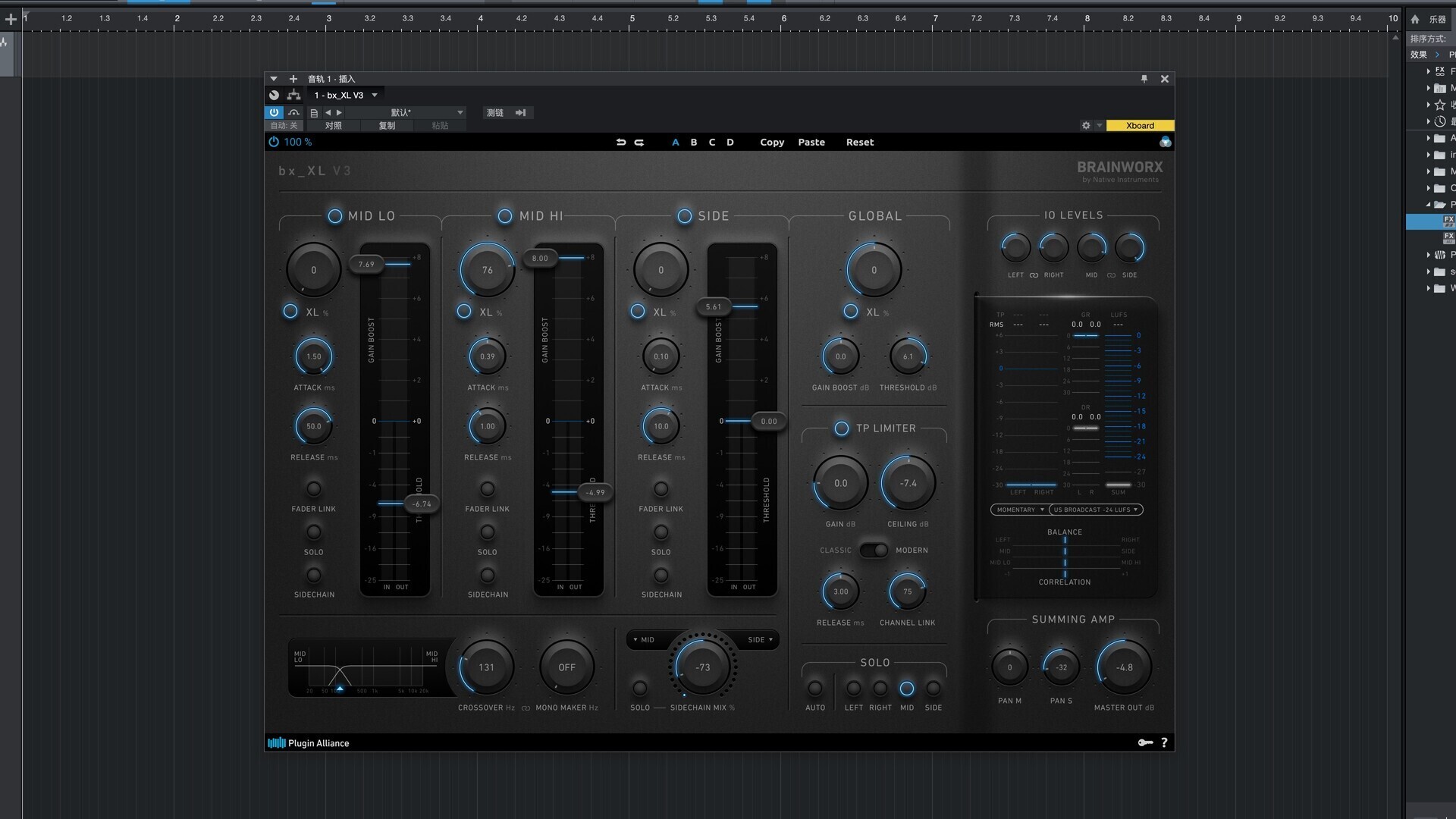This screenshot has width=1456, height=819.
Task: Open the MOMENTARY meter mode dropdown
Action: [x=1020, y=510]
